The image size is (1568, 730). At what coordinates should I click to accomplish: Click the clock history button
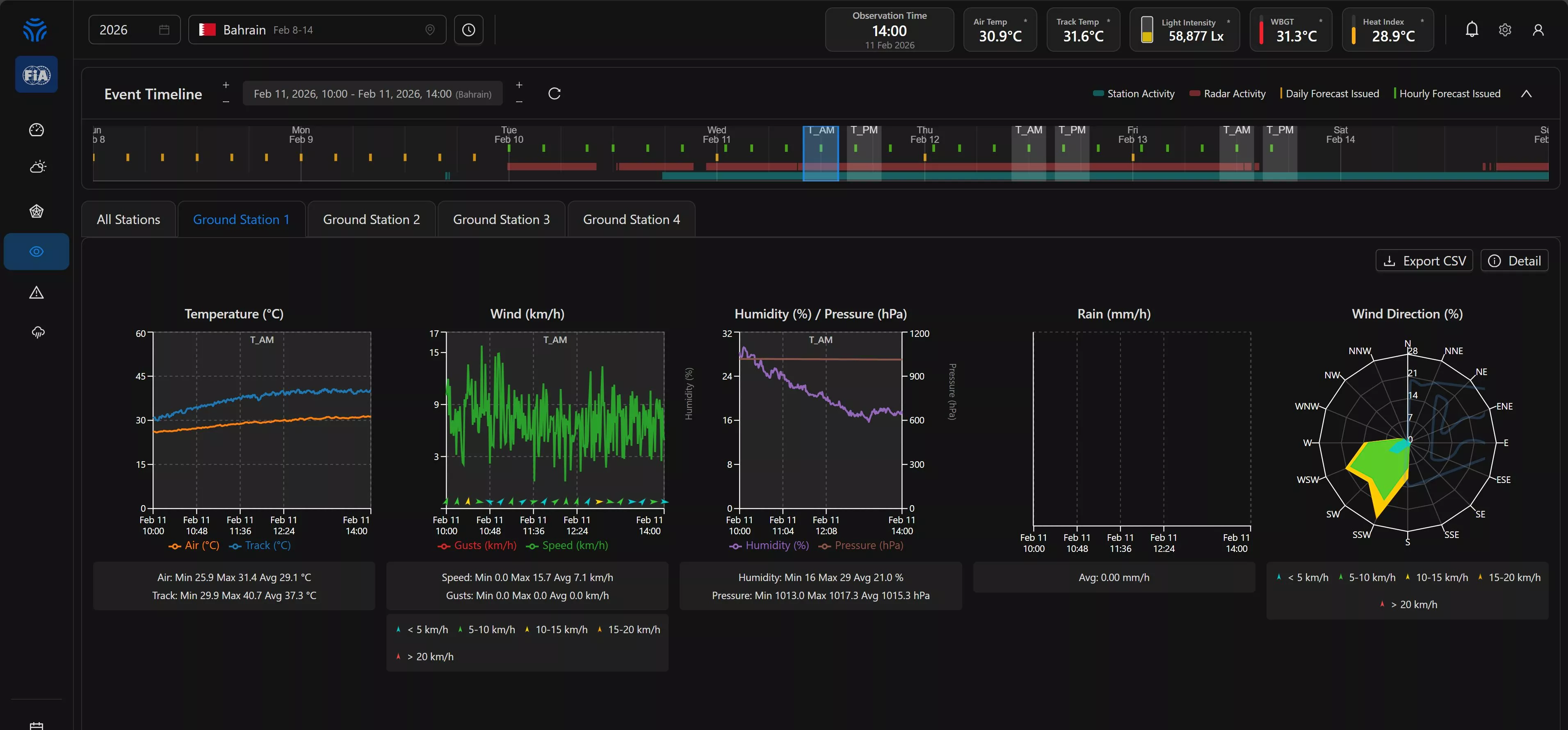(x=469, y=30)
